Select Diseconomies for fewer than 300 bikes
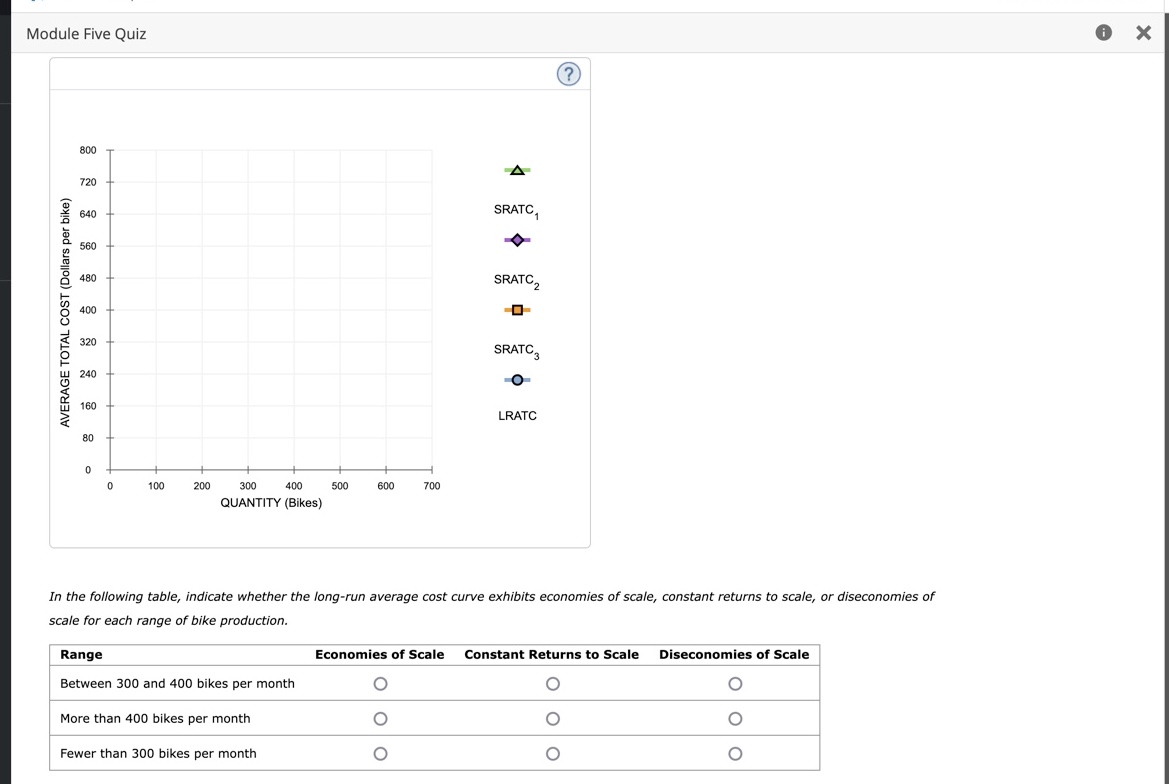The height and width of the screenshot is (784, 1169). (735, 753)
